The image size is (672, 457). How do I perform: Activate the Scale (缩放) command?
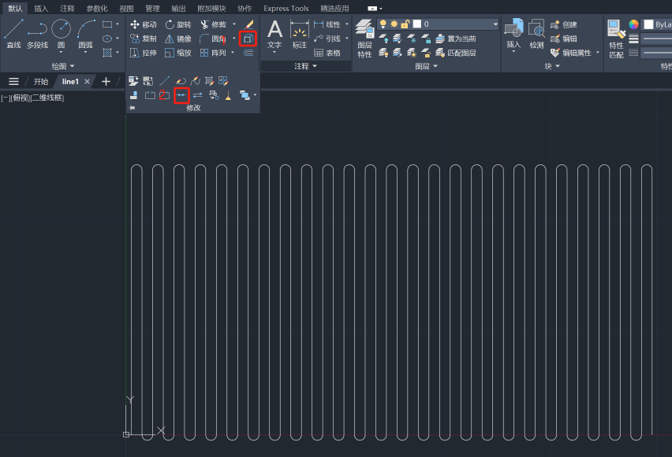click(x=178, y=53)
